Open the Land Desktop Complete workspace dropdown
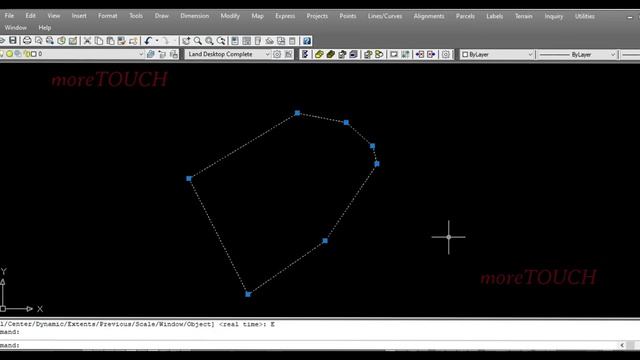Viewport: 640px width, 360px height. [268, 54]
